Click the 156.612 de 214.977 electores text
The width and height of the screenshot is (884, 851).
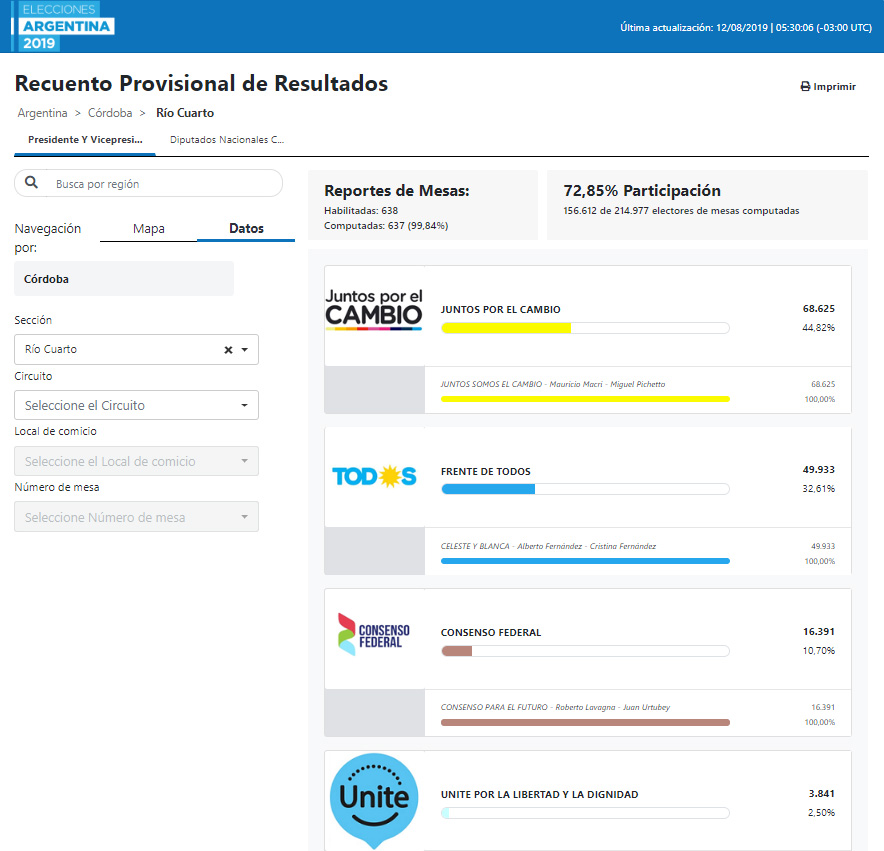point(681,210)
